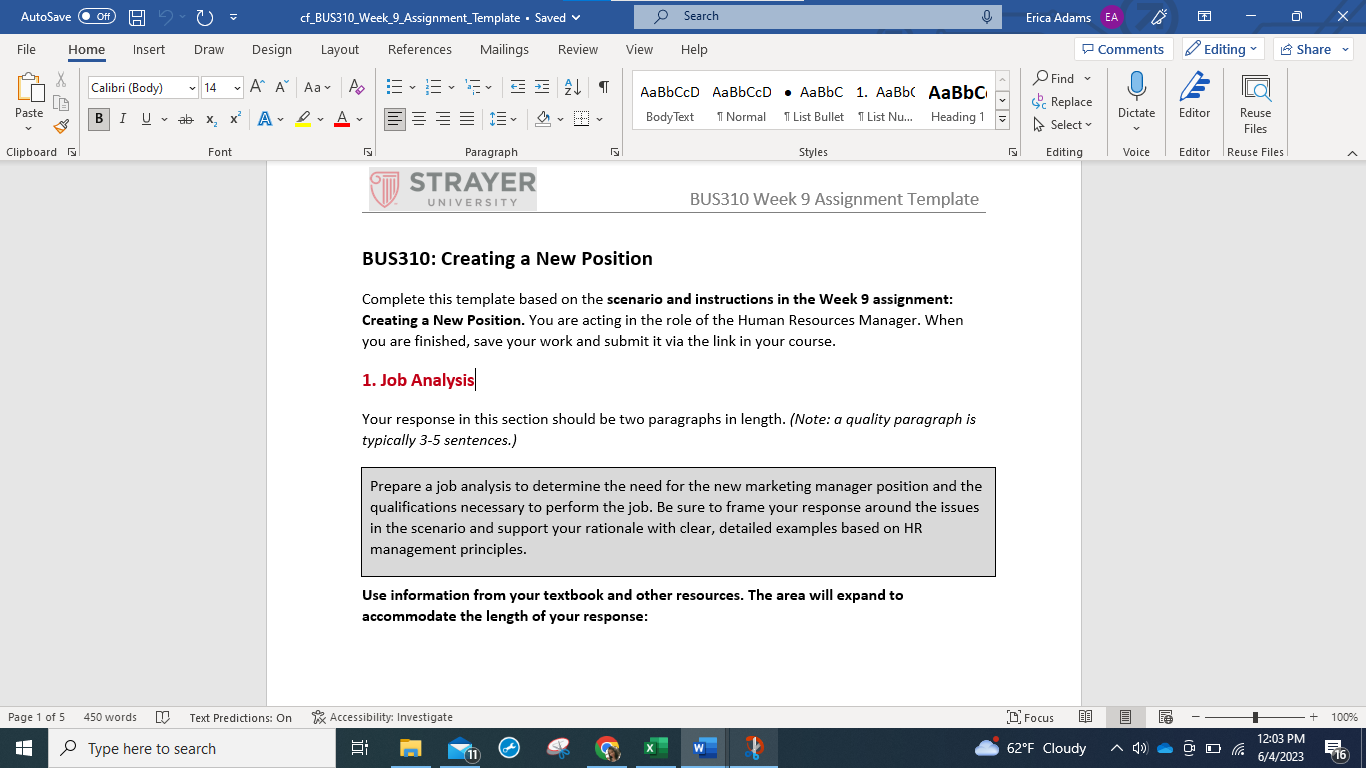Apply strikethrough formatting
Screen dimensions: 1366x768
[x=185, y=119]
